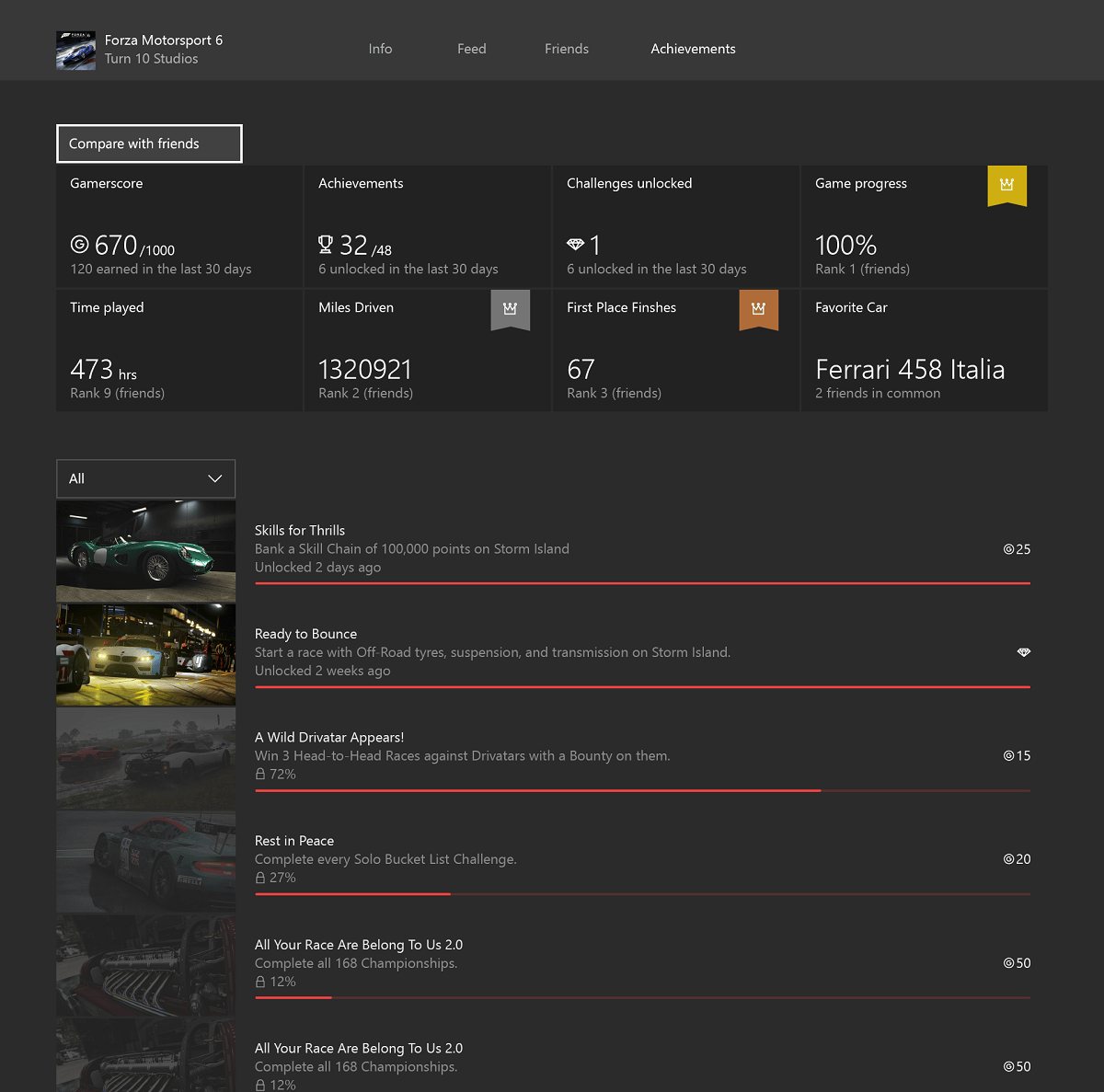The height and width of the screenshot is (1092, 1104).
Task: Click the Turn 10 Studios developer name
Action: (151, 59)
